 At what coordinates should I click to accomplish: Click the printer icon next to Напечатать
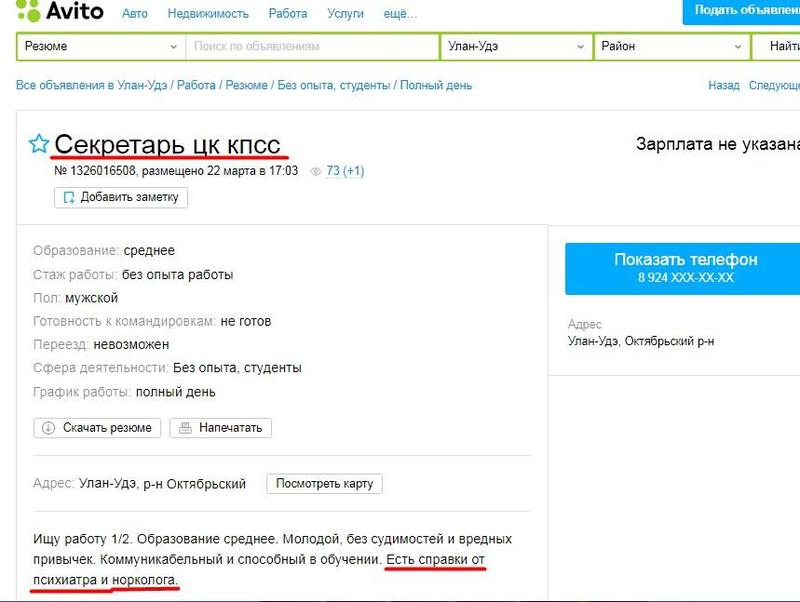(x=185, y=428)
